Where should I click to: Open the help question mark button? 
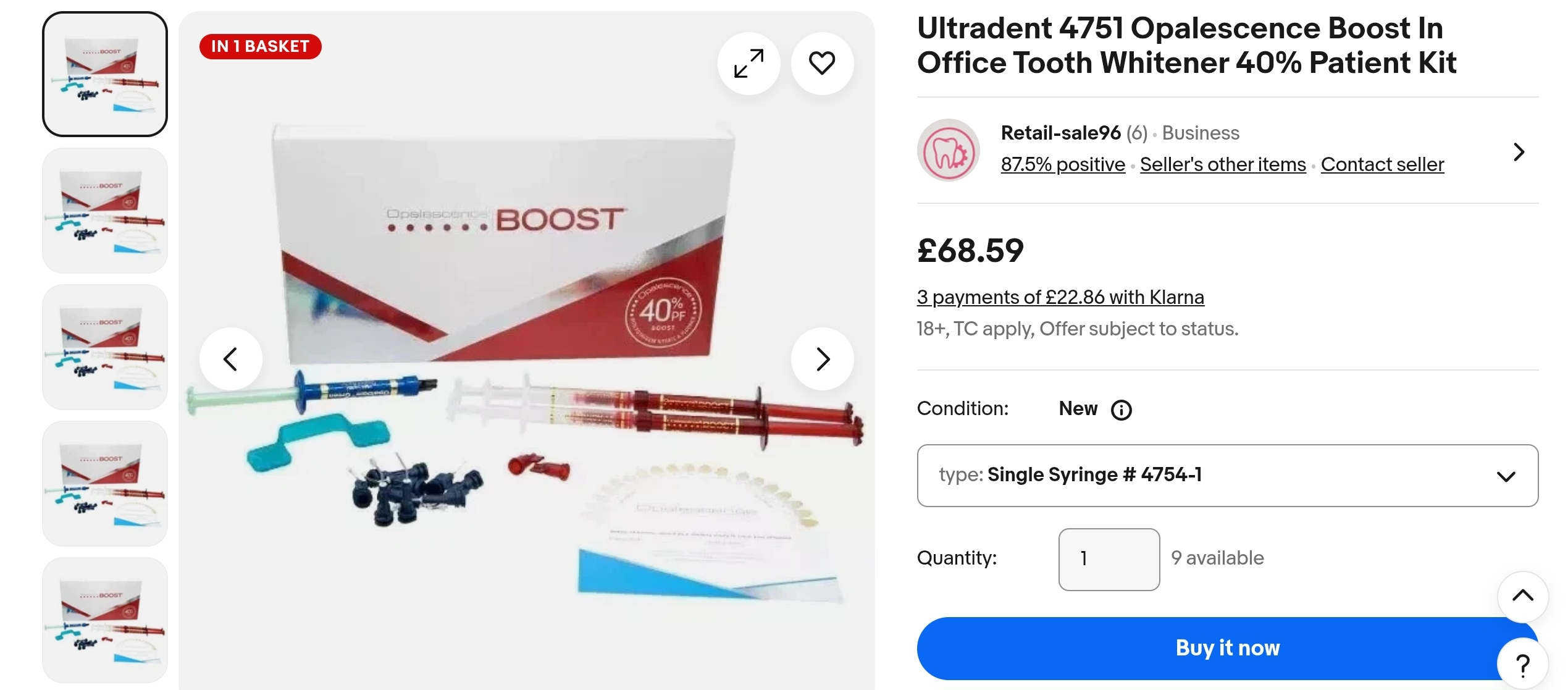pyautogui.click(x=1523, y=665)
